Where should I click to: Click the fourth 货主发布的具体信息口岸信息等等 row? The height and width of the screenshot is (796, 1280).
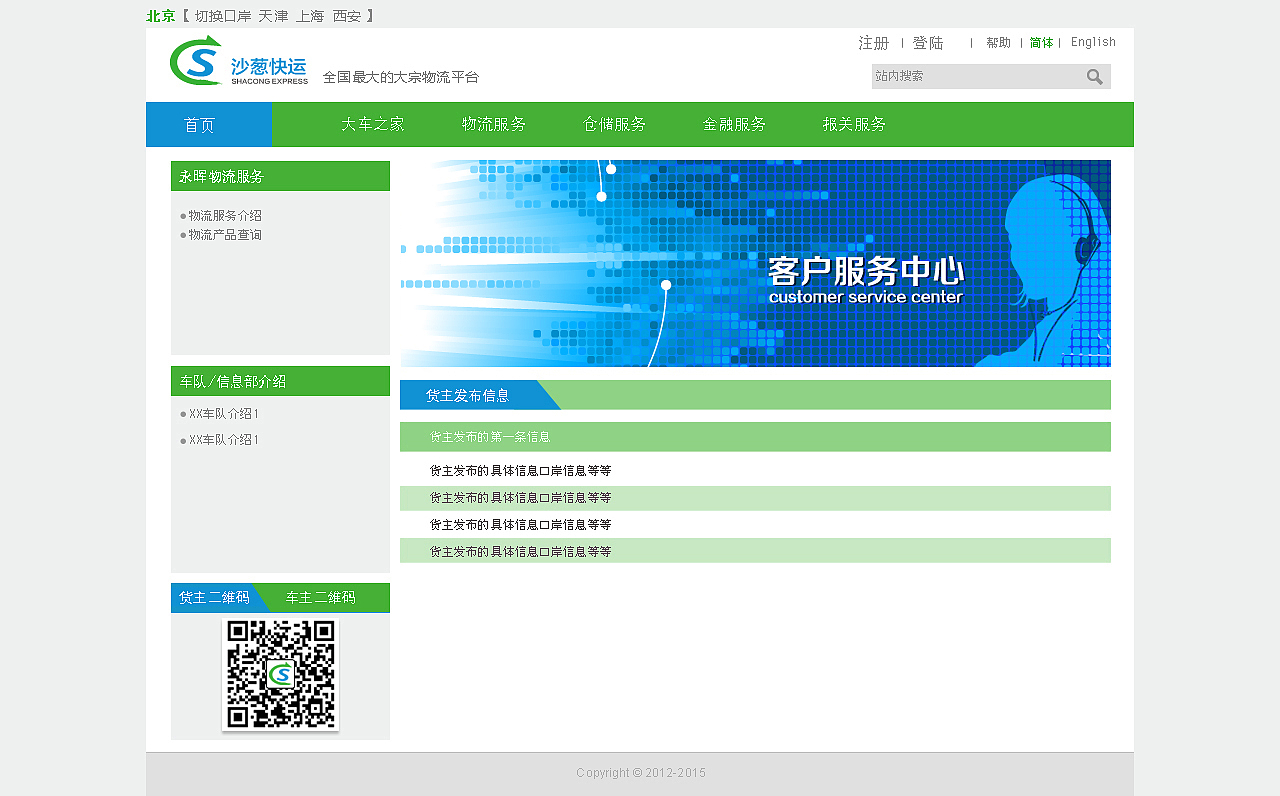point(755,551)
